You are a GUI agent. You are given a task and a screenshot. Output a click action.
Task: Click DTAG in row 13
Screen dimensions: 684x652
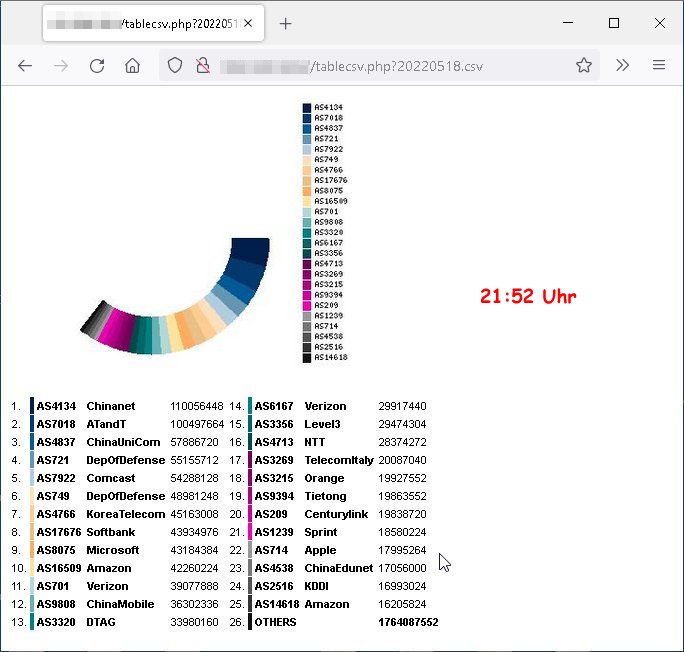pyautogui.click(x=101, y=622)
